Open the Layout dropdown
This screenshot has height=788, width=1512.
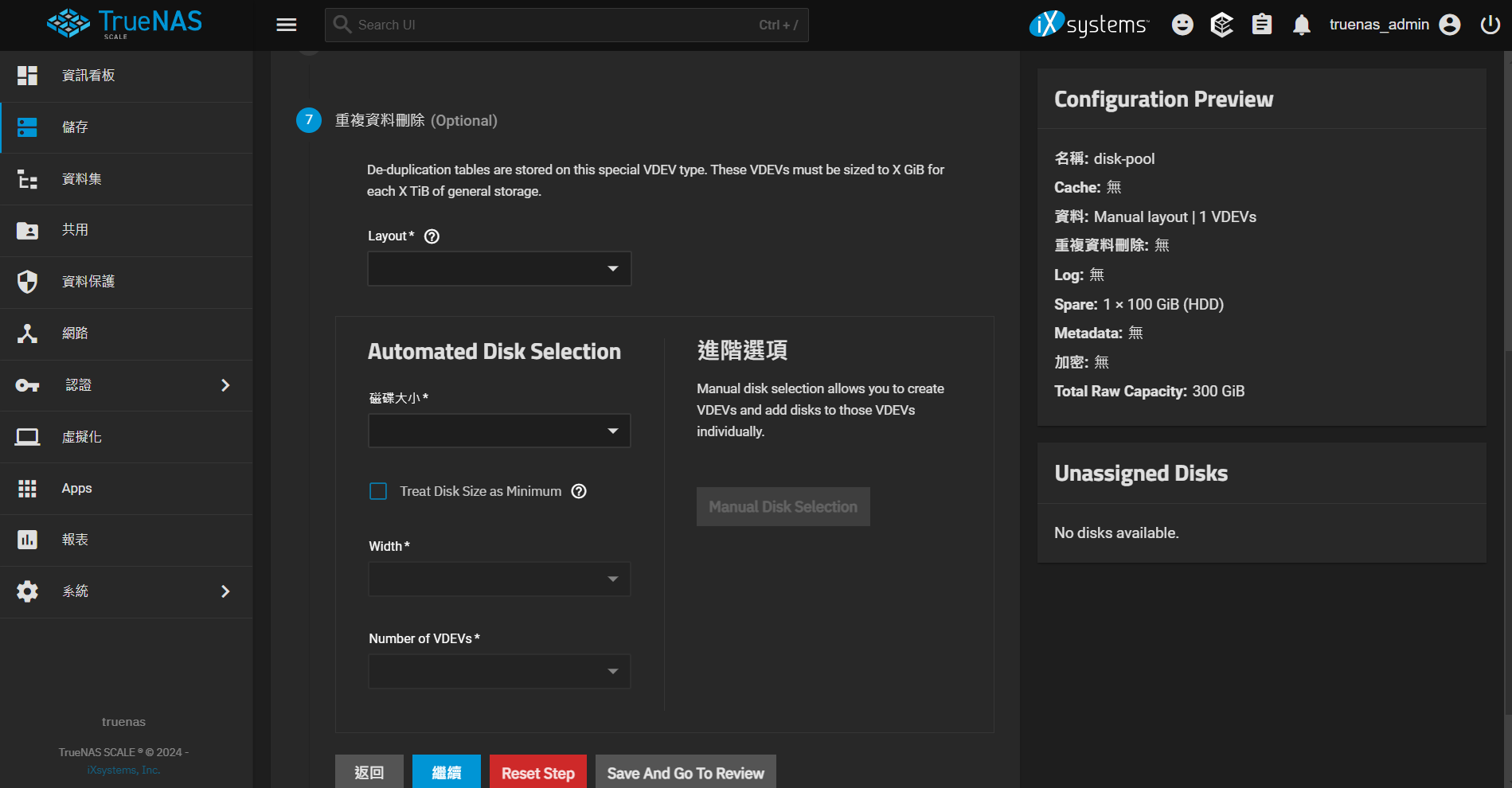[x=499, y=269]
